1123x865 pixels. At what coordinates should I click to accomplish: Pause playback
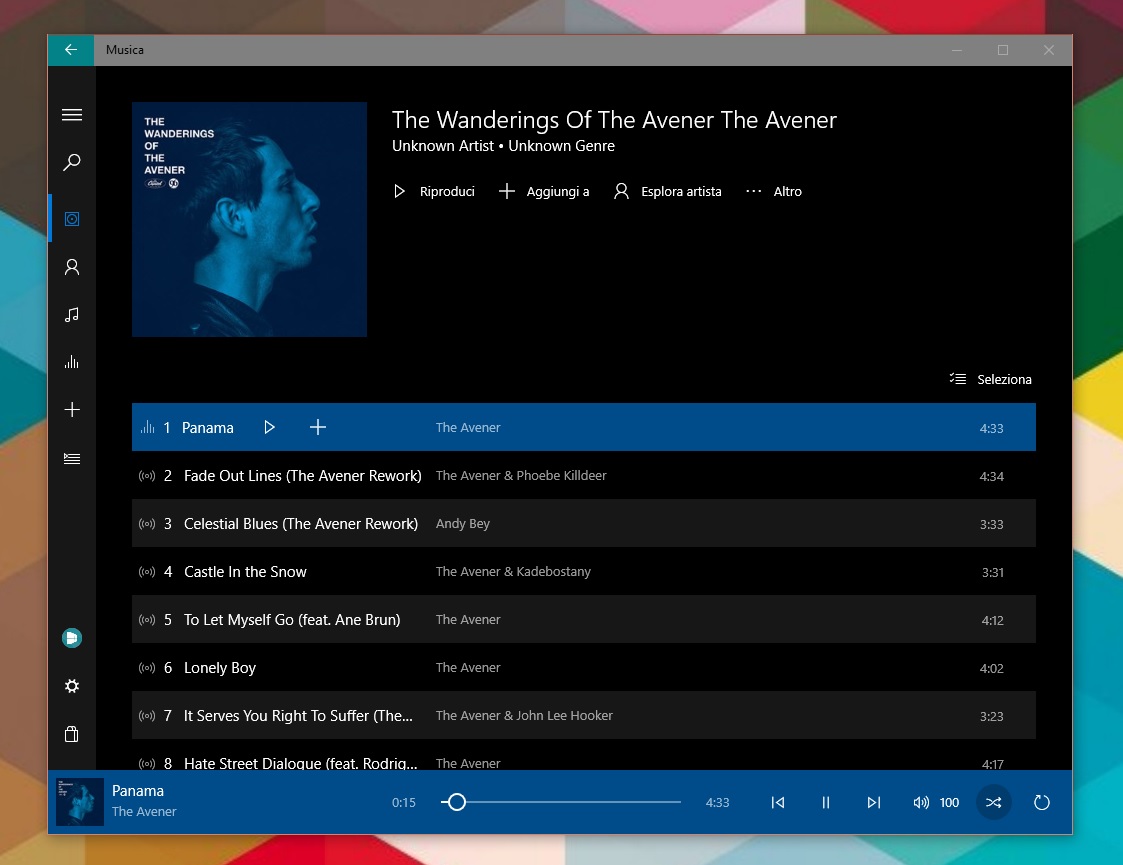pos(826,803)
